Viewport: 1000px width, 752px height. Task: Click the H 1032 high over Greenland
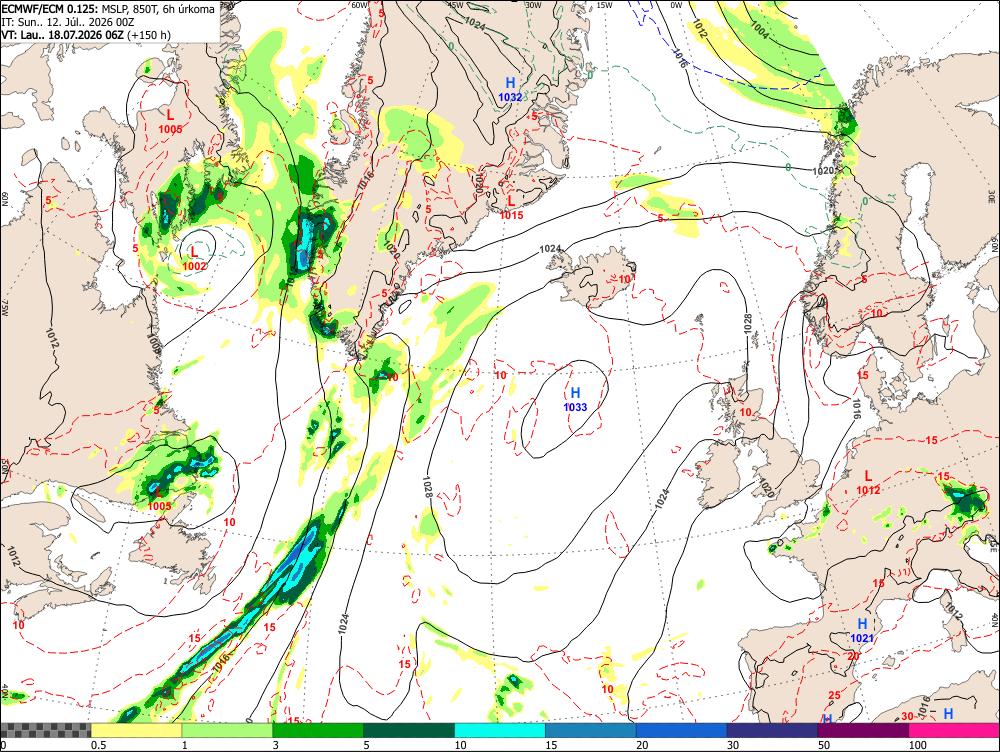(x=510, y=89)
